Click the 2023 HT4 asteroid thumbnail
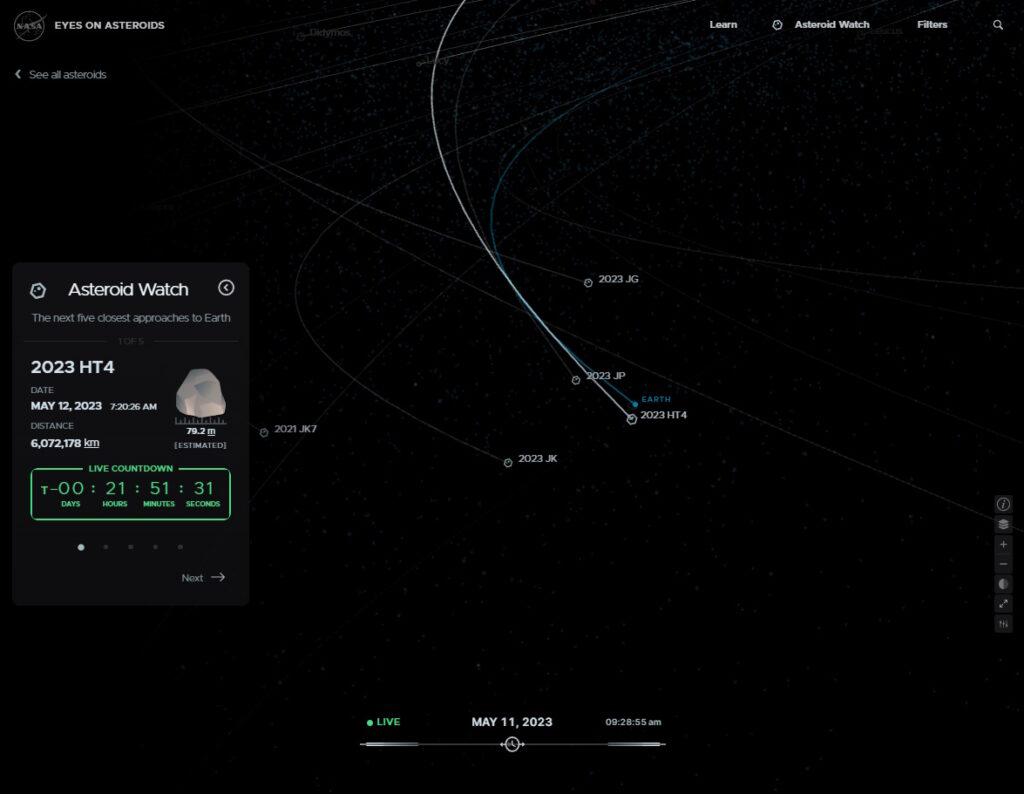The width and height of the screenshot is (1024, 794). pos(200,393)
